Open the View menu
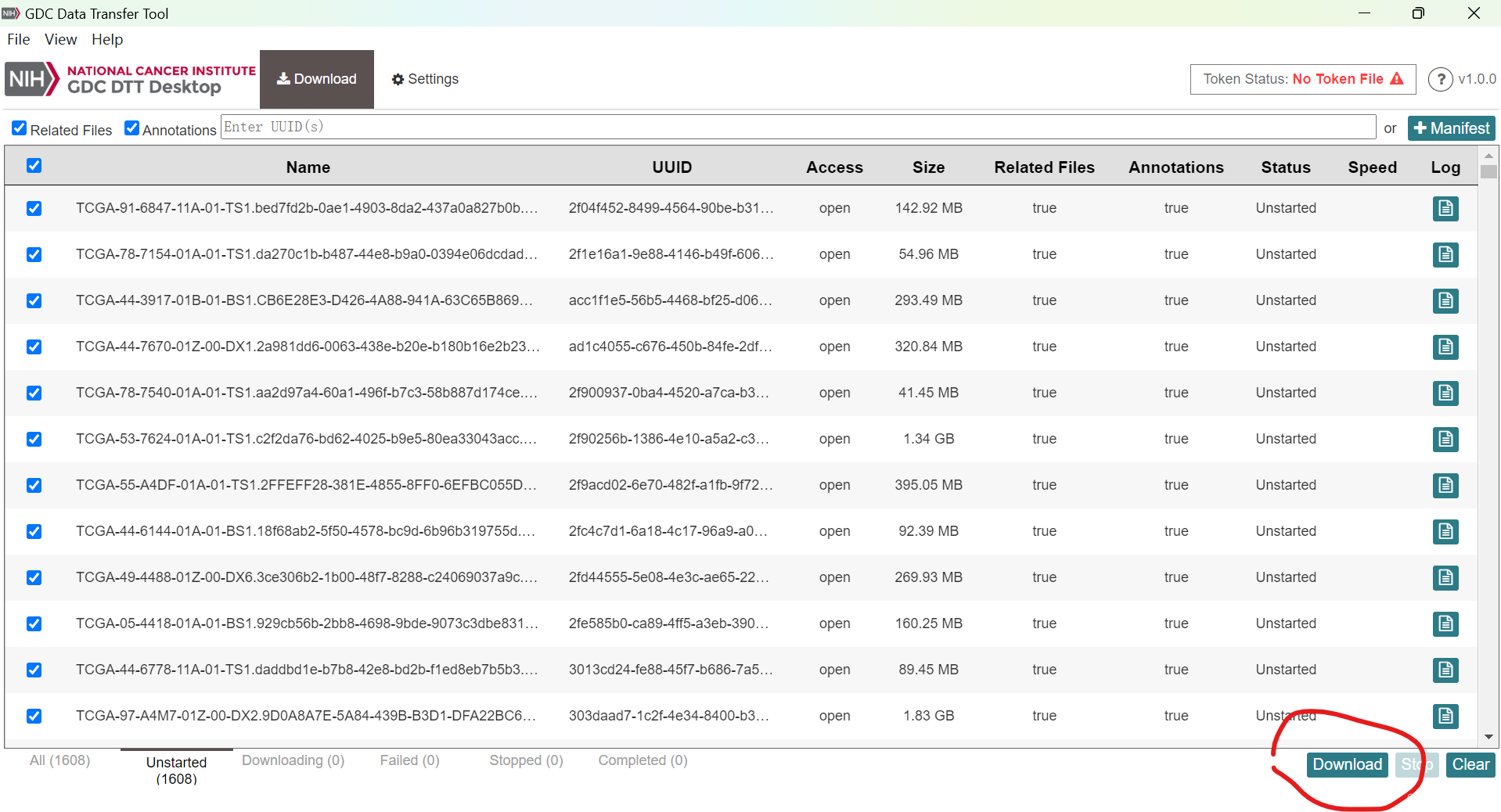Image resolution: width=1501 pixels, height=812 pixels. click(x=59, y=39)
